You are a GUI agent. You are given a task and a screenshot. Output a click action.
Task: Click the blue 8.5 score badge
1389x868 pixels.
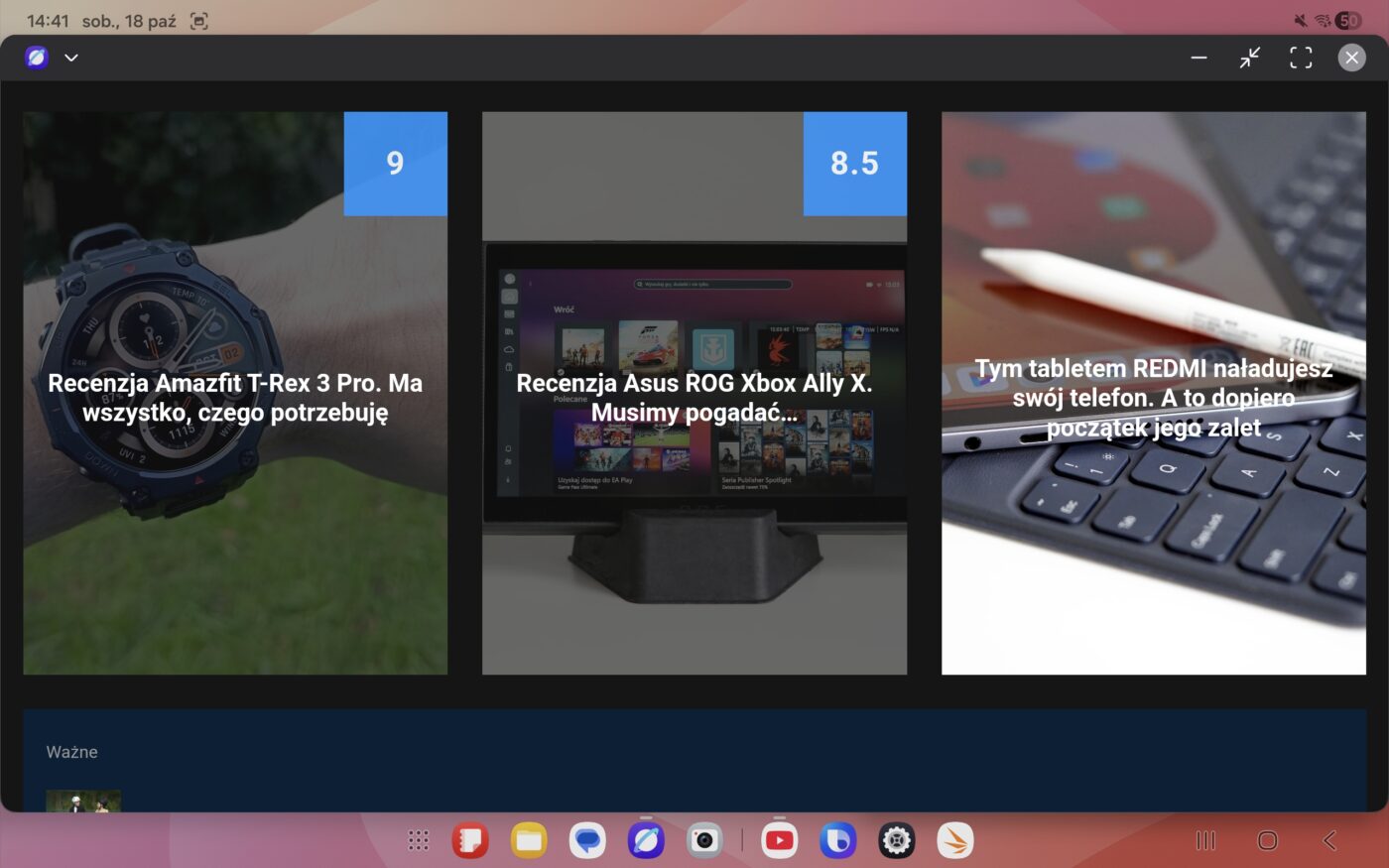click(x=854, y=164)
